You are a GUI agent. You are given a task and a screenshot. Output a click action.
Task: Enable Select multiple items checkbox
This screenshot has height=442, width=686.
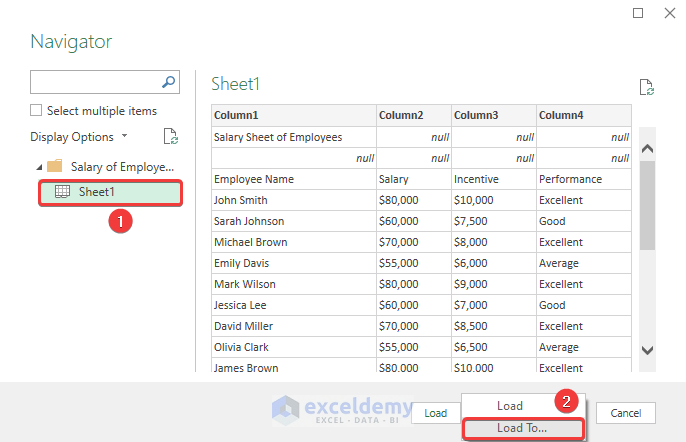[x=37, y=111]
